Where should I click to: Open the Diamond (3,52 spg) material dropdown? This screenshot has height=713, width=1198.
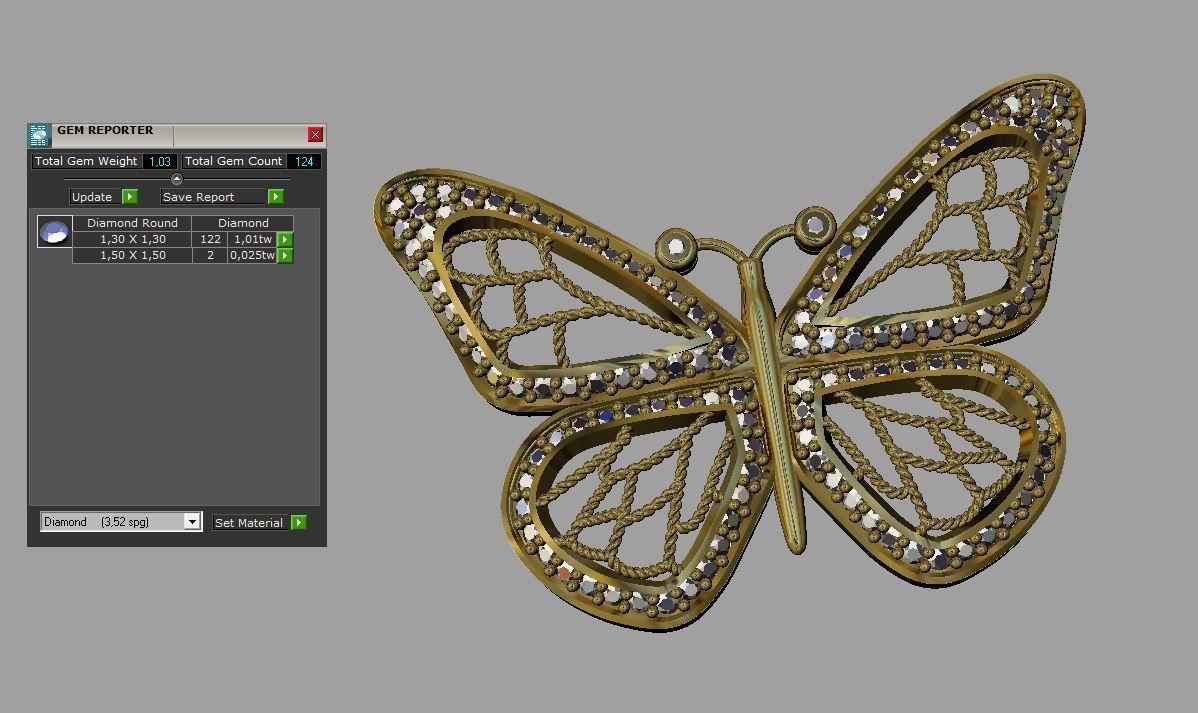tap(121, 522)
